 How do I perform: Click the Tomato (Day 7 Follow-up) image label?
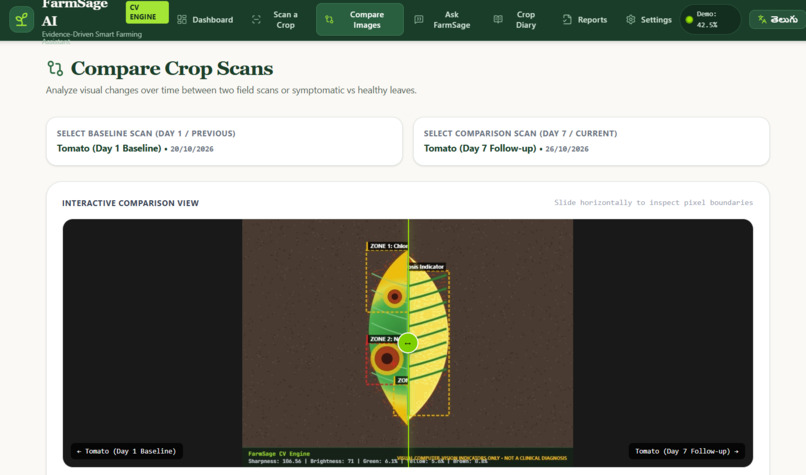687,451
